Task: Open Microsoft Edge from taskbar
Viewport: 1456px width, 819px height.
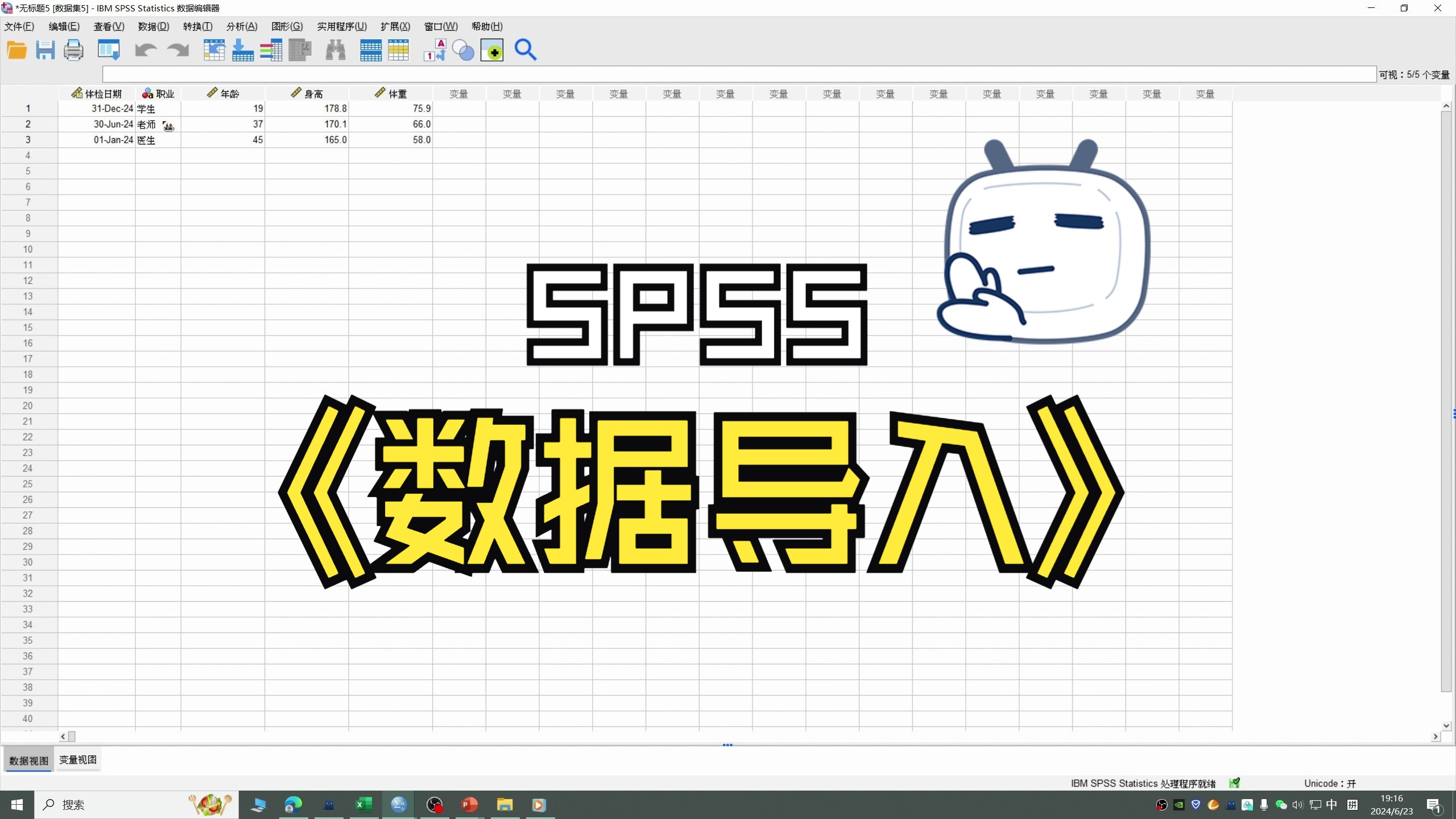Action: point(293,805)
